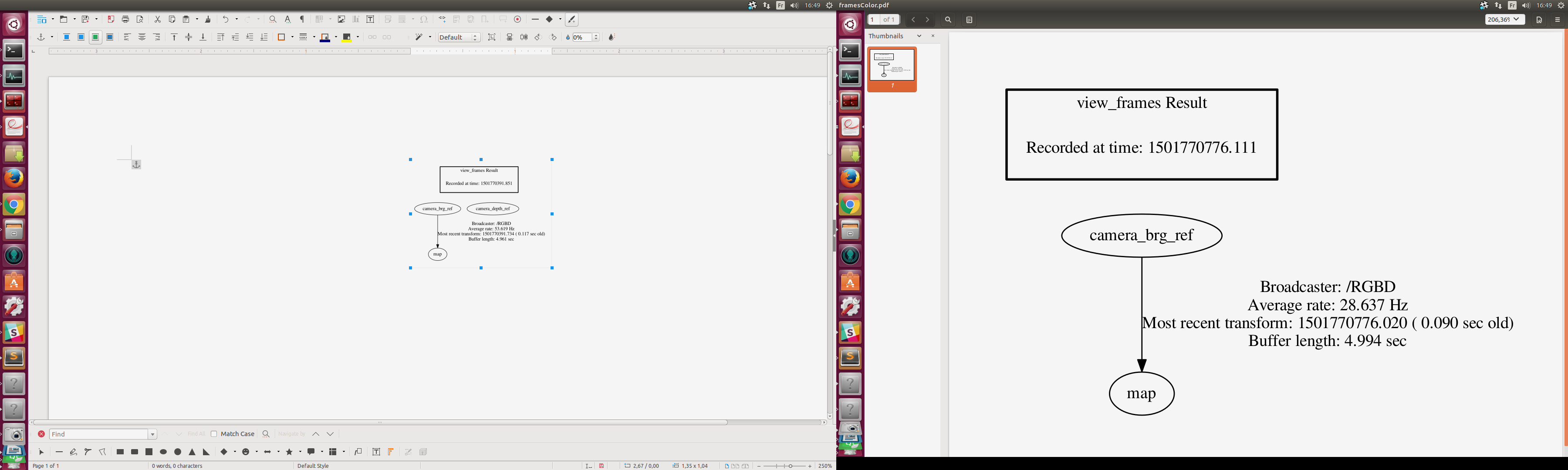Click the Cut scissors icon
Screen dimensions: 1568x470
click(157, 20)
